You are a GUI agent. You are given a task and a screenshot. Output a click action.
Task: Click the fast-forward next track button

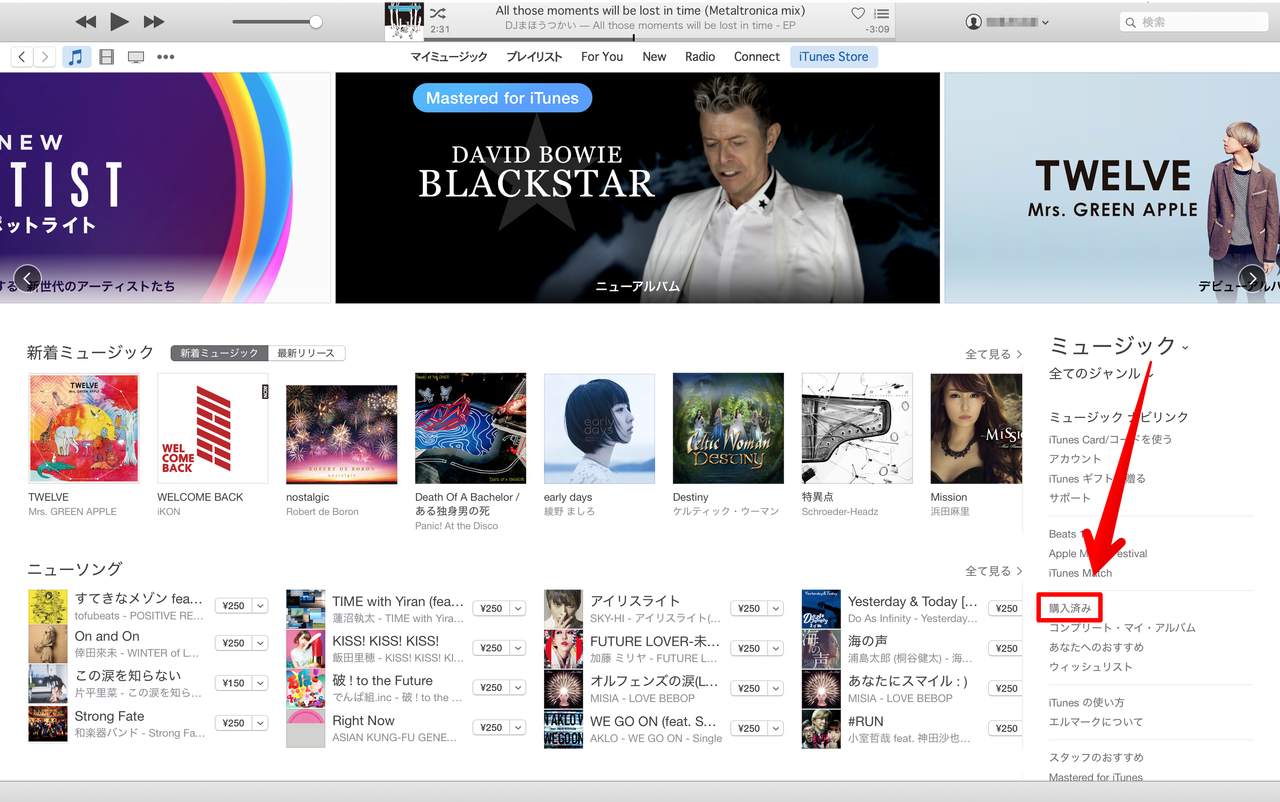153,21
